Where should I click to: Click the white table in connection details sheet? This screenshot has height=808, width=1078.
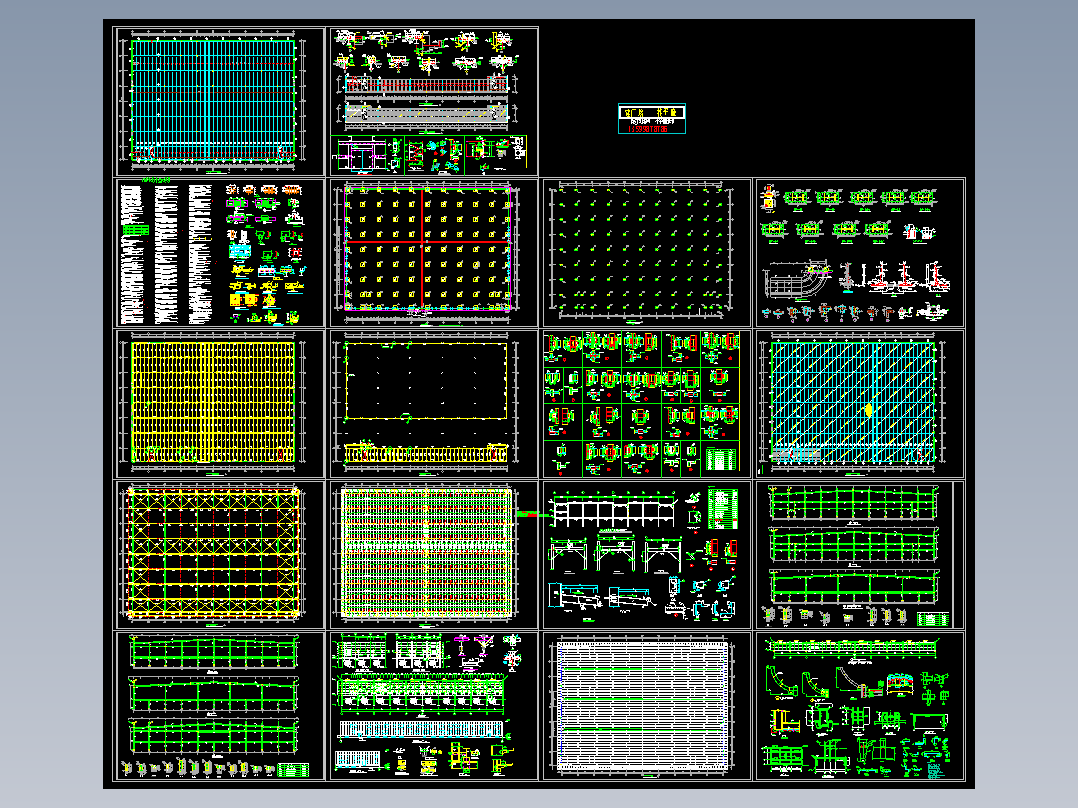point(721,459)
